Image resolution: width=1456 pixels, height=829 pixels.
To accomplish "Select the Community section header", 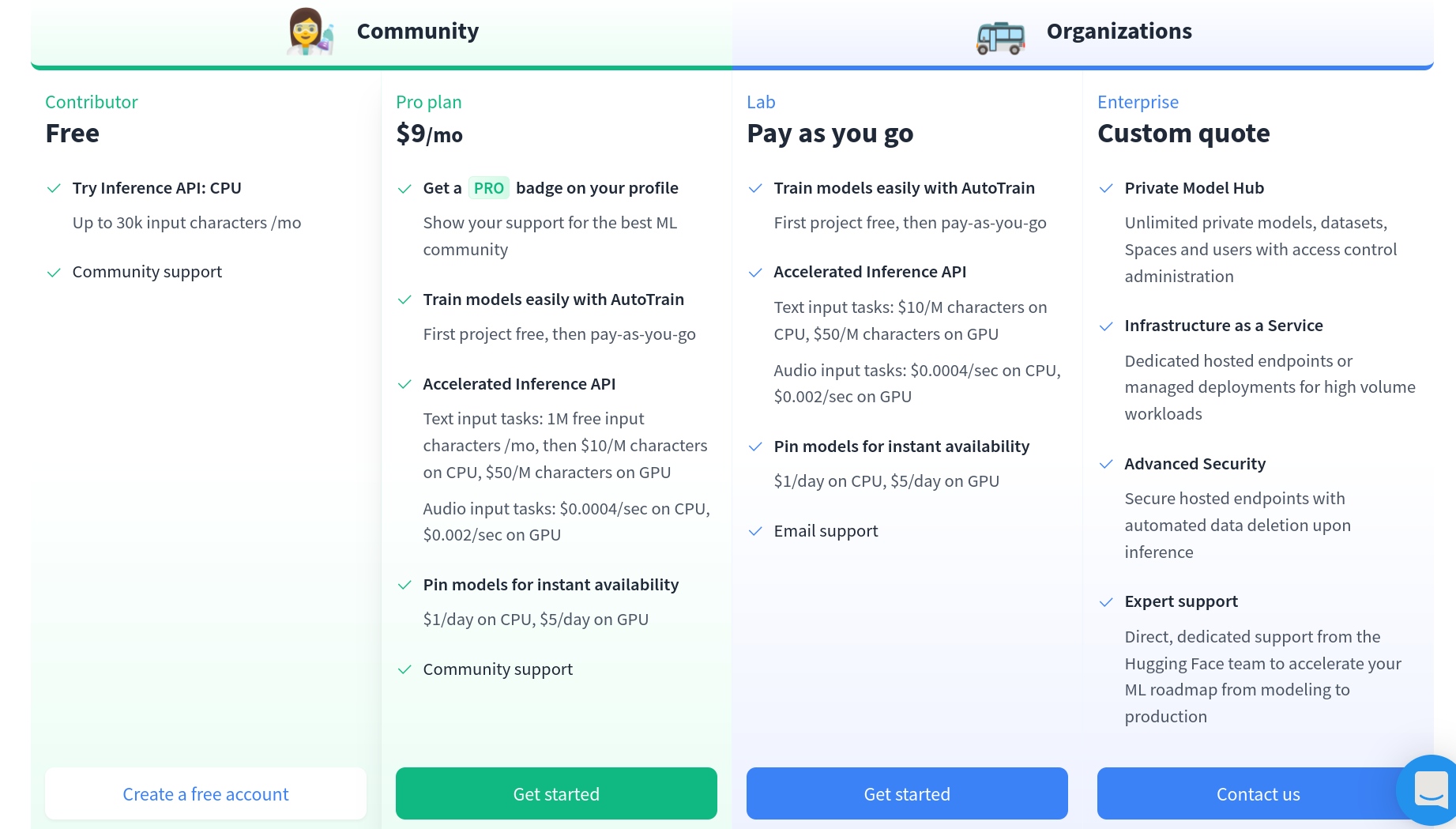I will pos(417,32).
